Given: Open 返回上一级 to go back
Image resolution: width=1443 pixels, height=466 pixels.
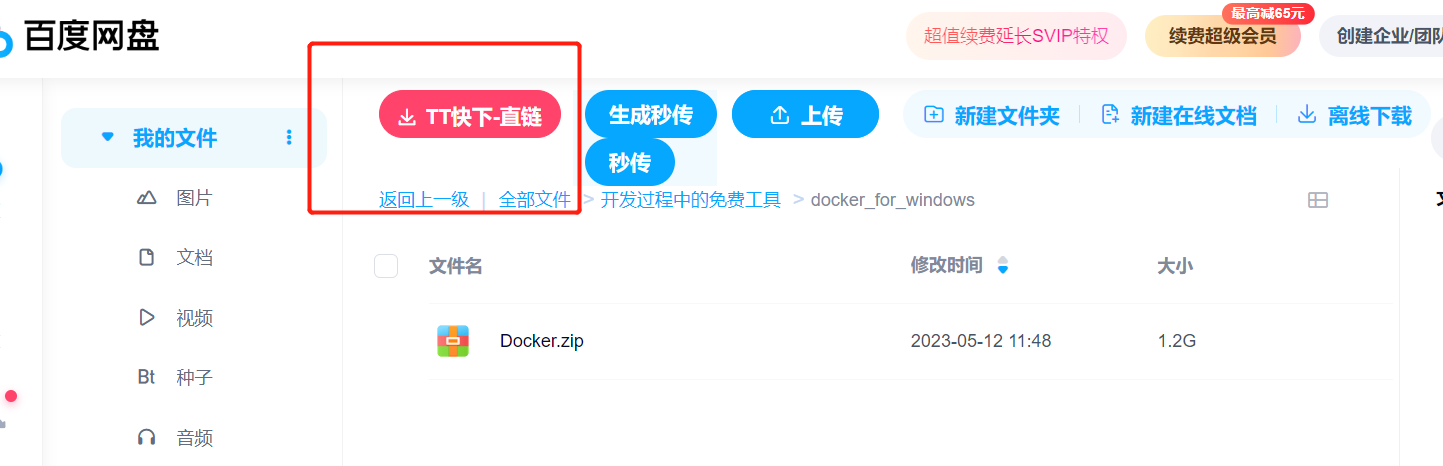Looking at the screenshot, I should coord(424,200).
